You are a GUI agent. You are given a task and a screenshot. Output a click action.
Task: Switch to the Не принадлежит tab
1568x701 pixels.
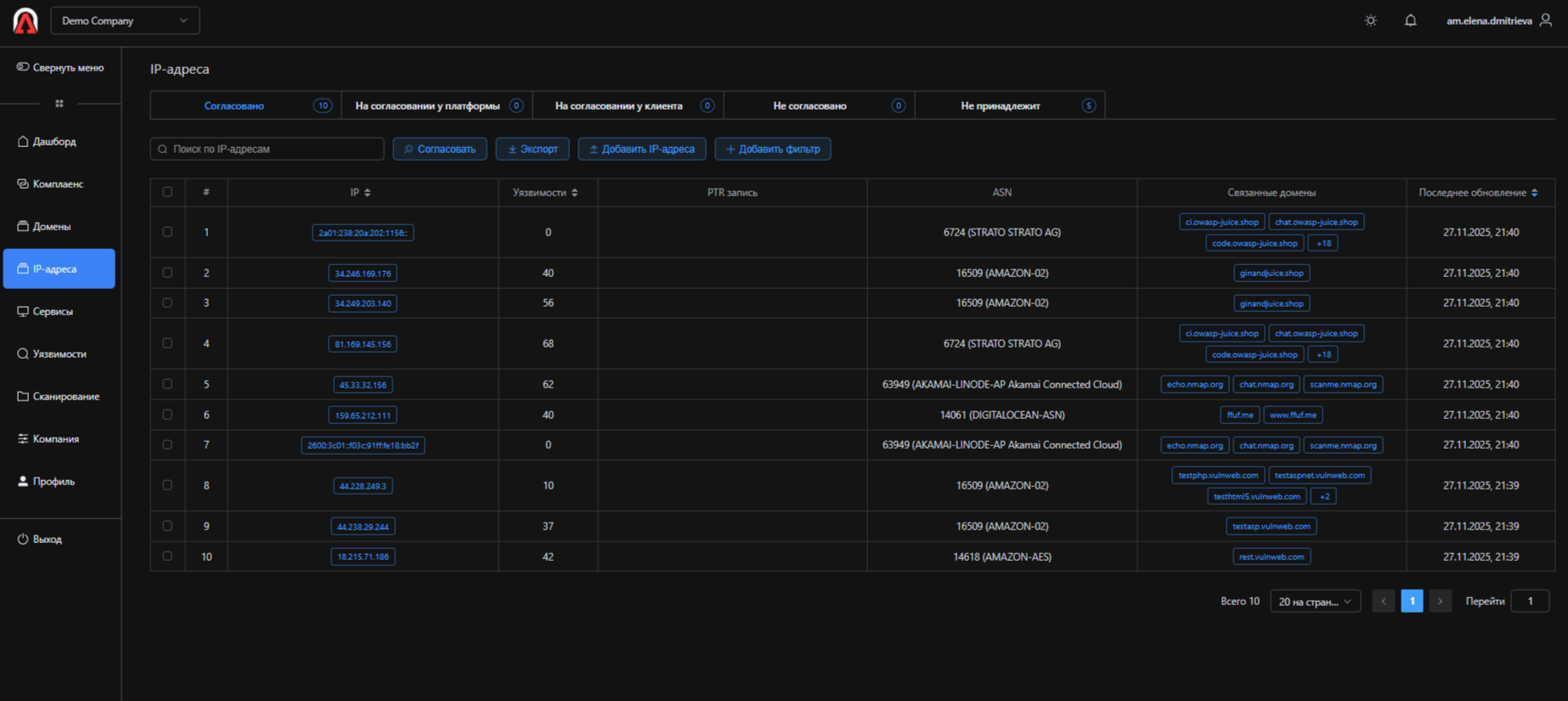coord(1010,105)
